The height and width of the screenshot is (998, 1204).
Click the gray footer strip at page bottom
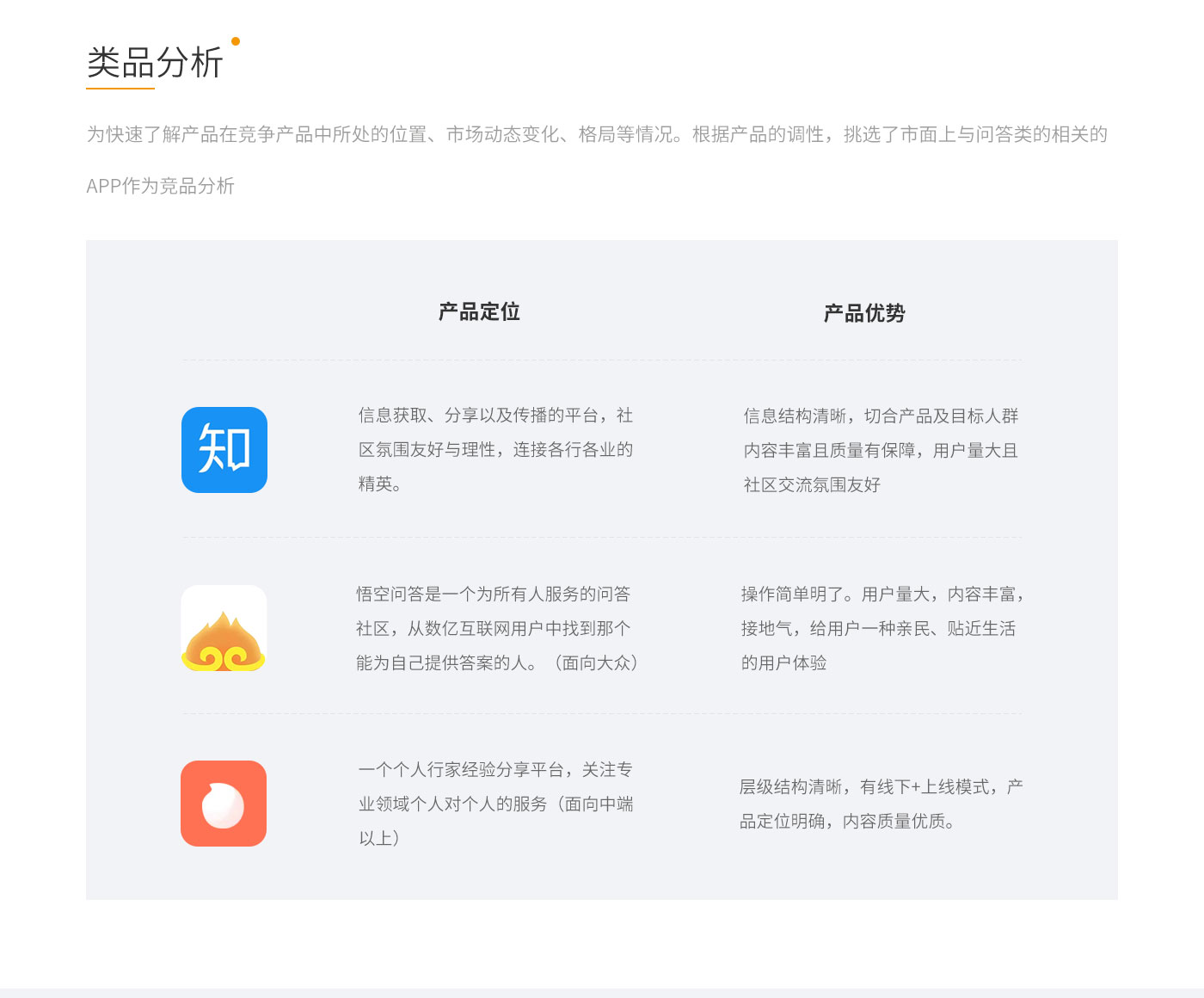(x=602, y=993)
